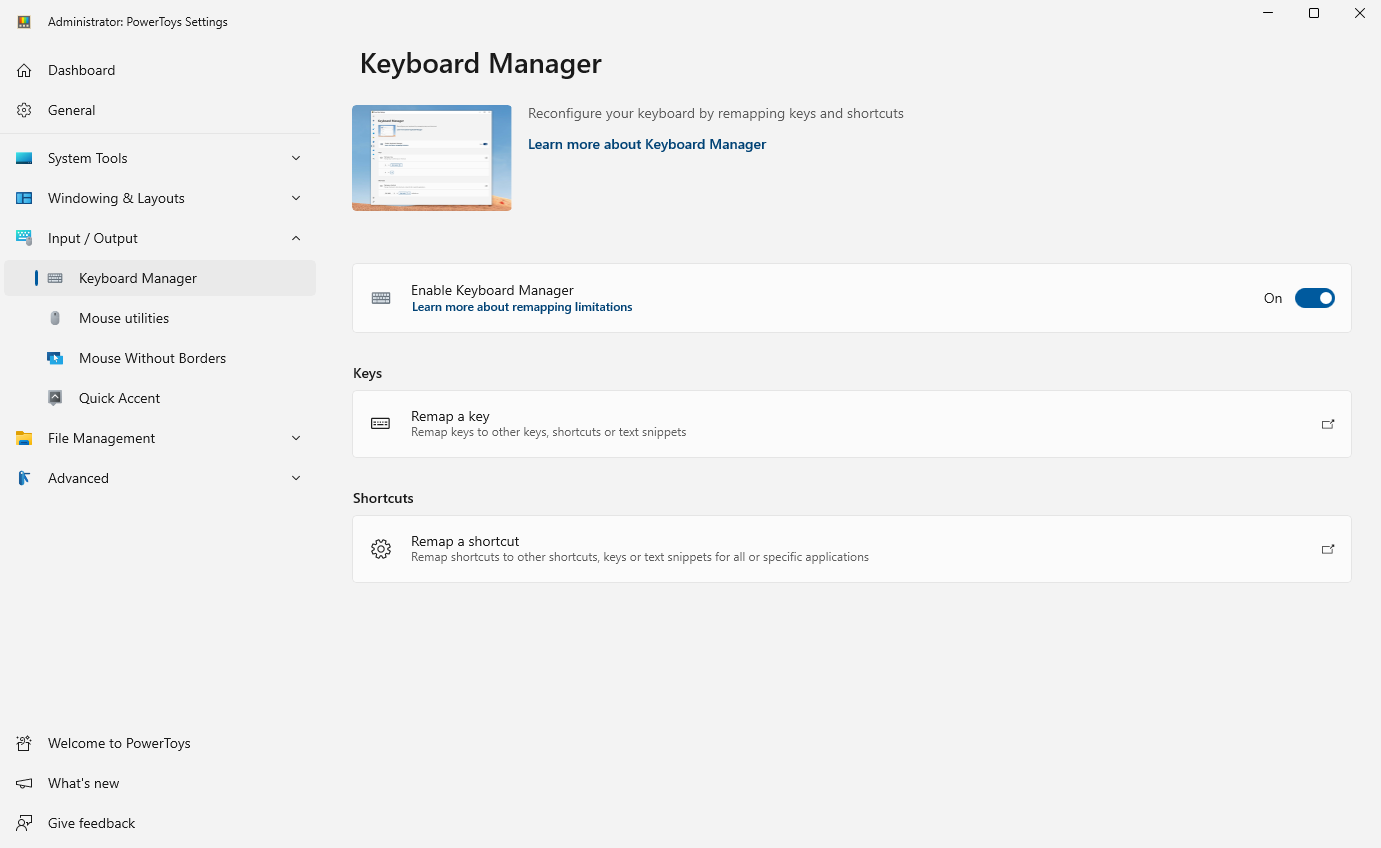Screen dimensions: 1381x848
Task: Click the Windowing & Layouts label
Action: 116,198
